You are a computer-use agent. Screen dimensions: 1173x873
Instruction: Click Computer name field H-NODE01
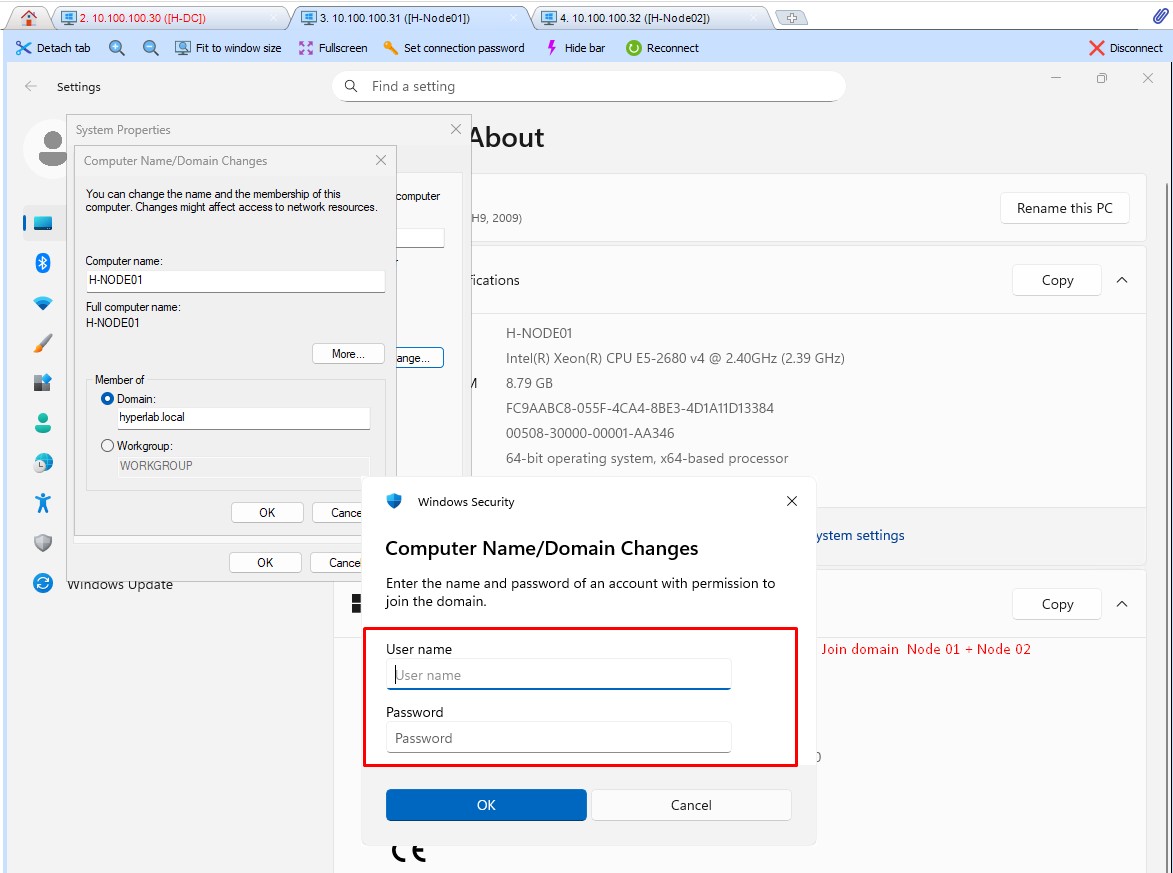(x=236, y=281)
